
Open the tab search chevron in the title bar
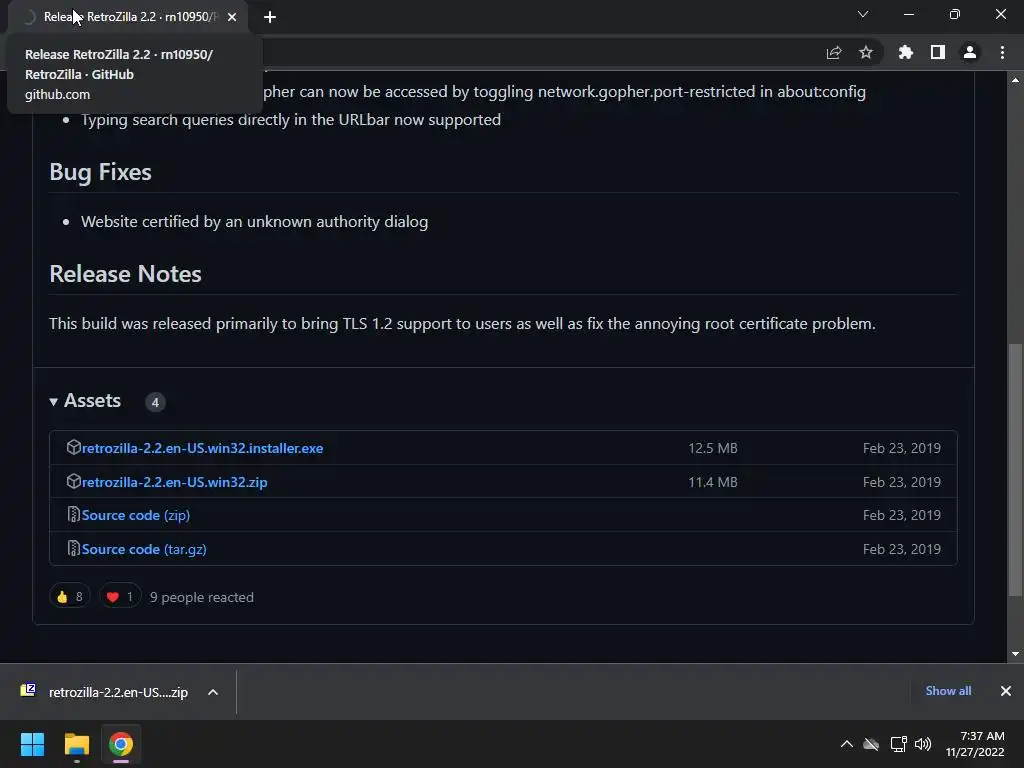[x=863, y=14]
